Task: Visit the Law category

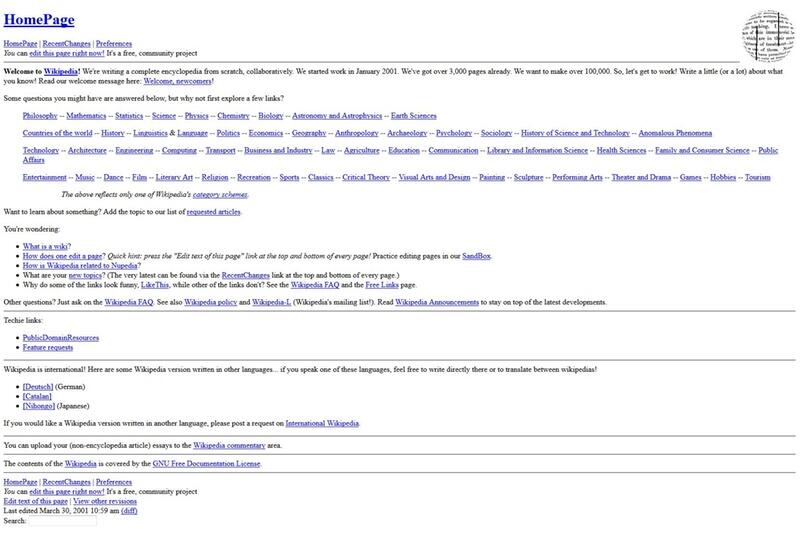Action: click(x=328, y=150)
